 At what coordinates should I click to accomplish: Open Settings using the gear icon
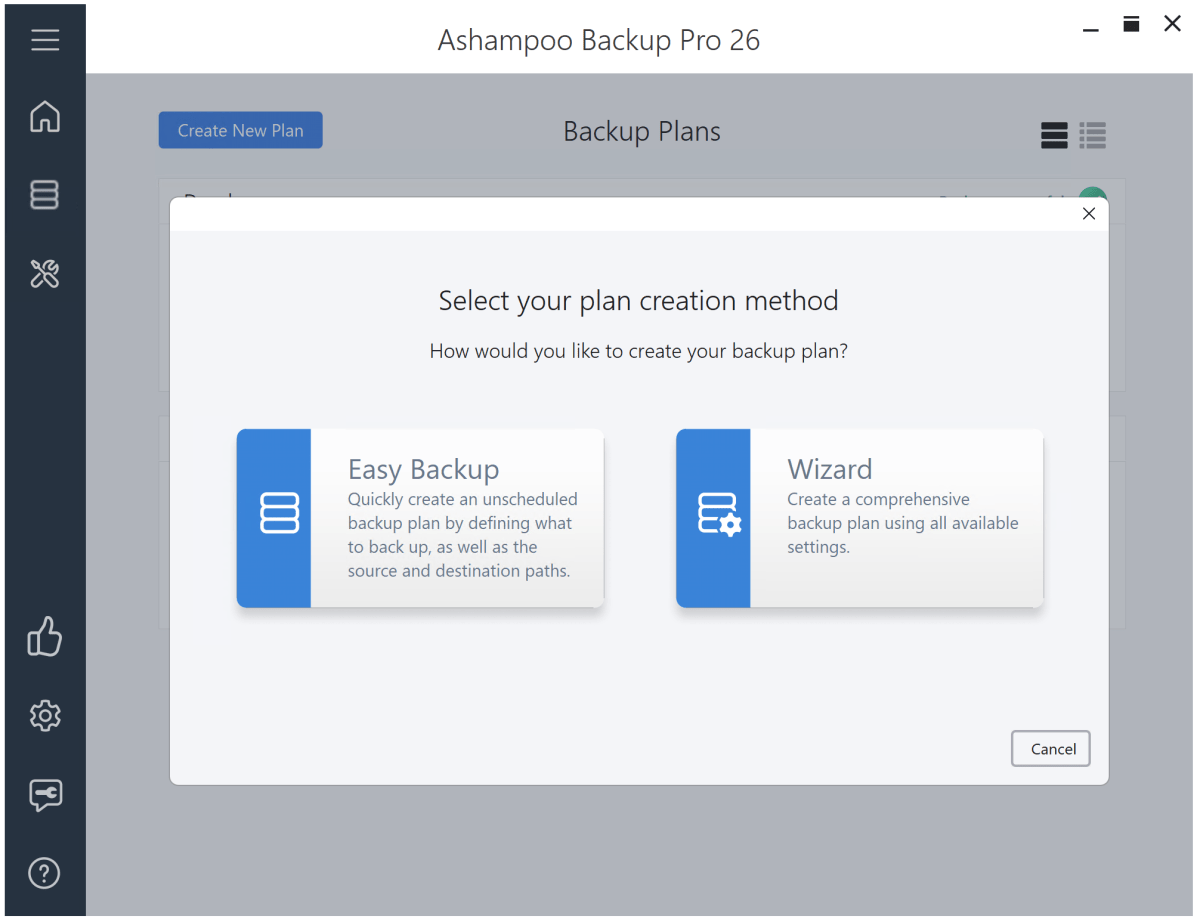[x=45, y=716]
